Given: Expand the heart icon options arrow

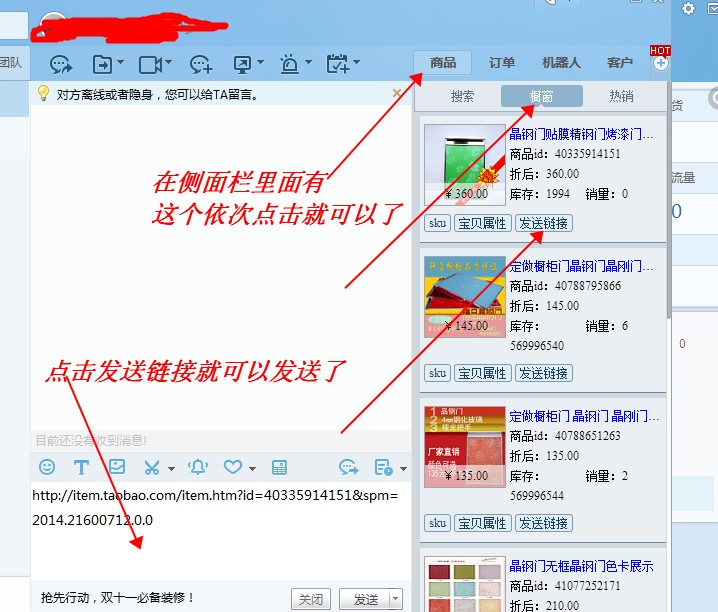Looking at the screenshot, I should click(252, 469).
